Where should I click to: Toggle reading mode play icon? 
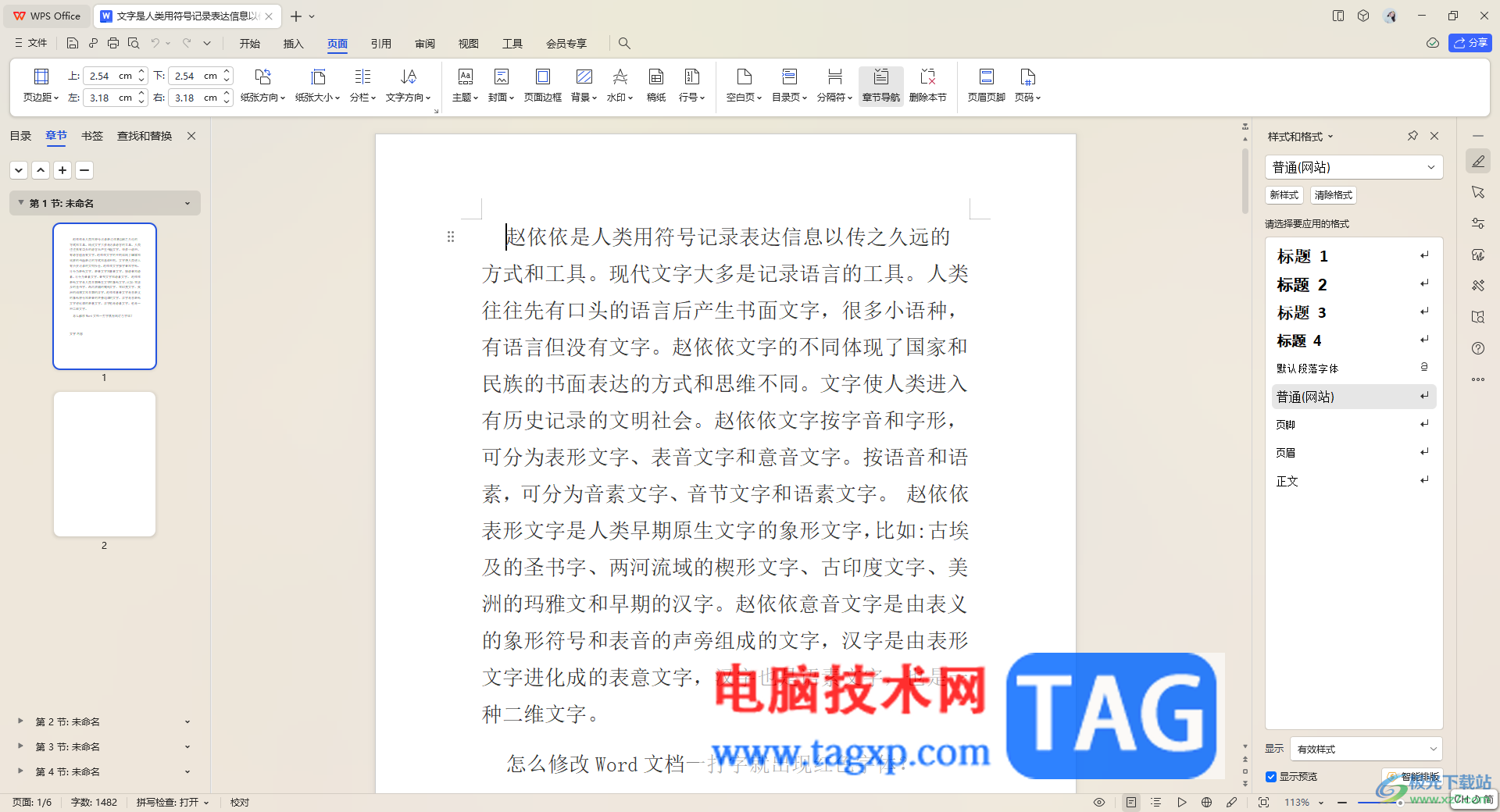[1182, 803]
